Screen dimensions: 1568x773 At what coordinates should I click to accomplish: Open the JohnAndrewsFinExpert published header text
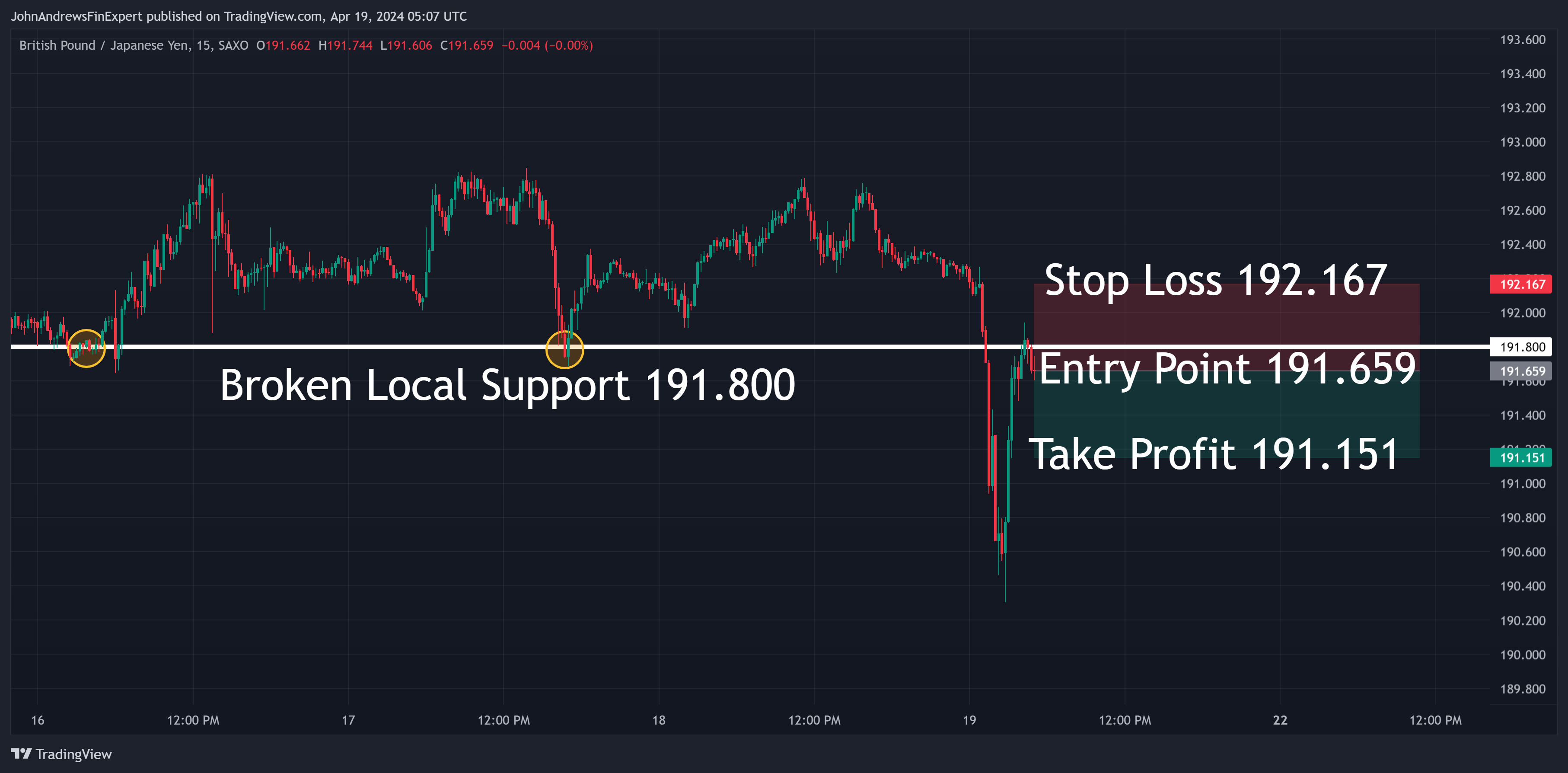click(x=239, y=16)
